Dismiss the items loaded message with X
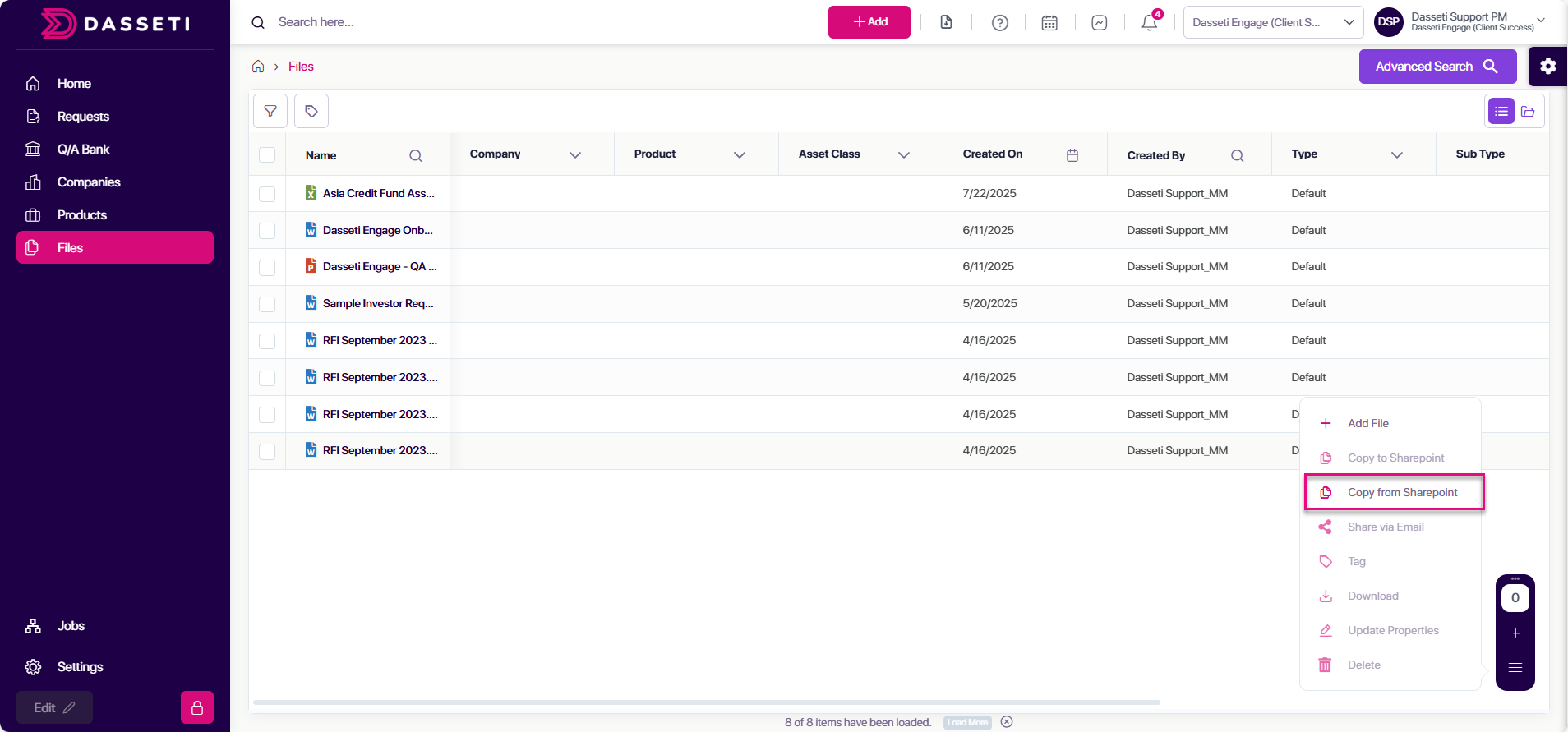Viewport: 1568px width, 732px height. click(1007, 722)
